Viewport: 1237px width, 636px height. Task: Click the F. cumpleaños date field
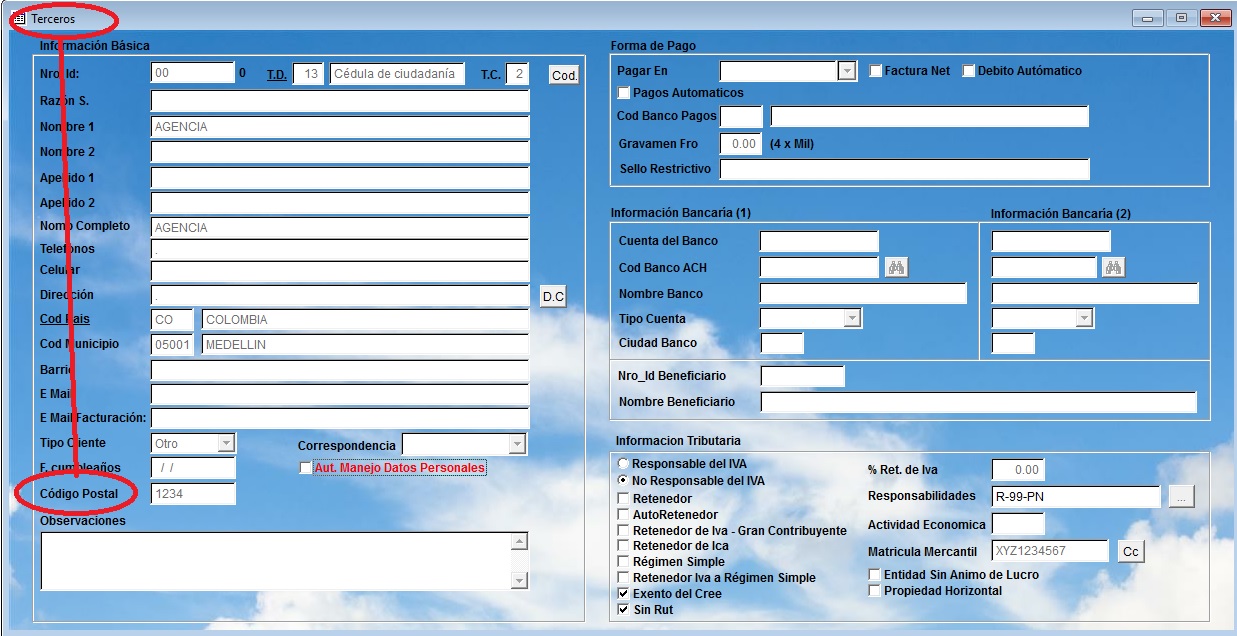(x=193, y=467)
